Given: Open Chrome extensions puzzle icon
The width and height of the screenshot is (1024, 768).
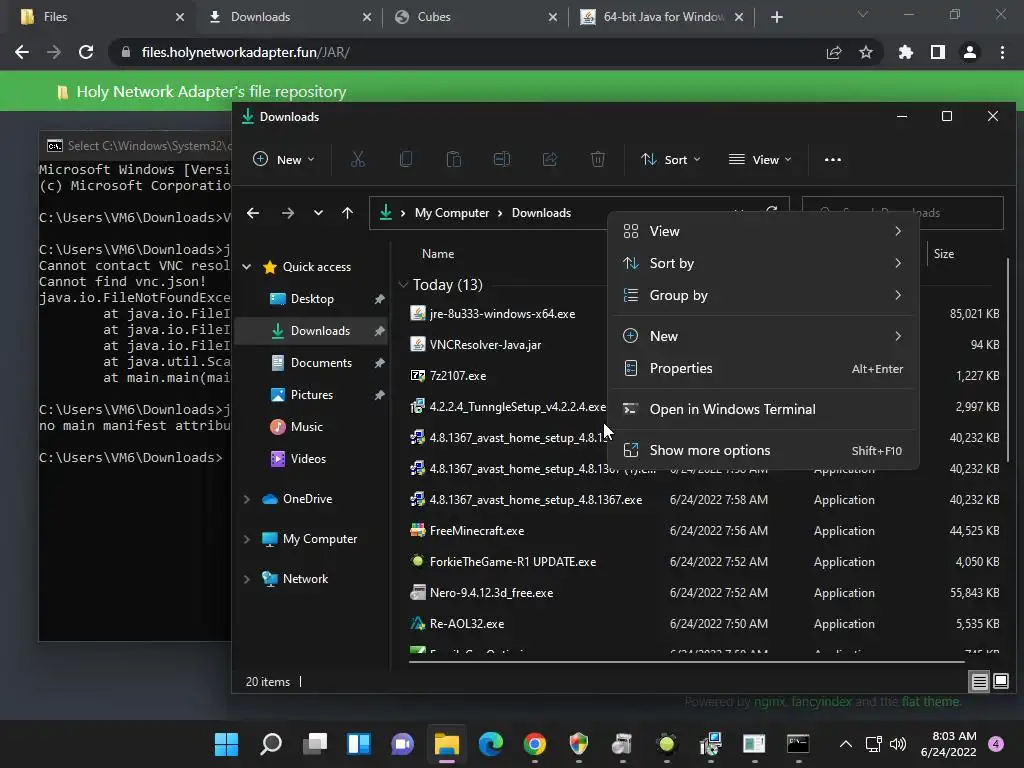Looking at the screenshot, I should coord(906,52).
